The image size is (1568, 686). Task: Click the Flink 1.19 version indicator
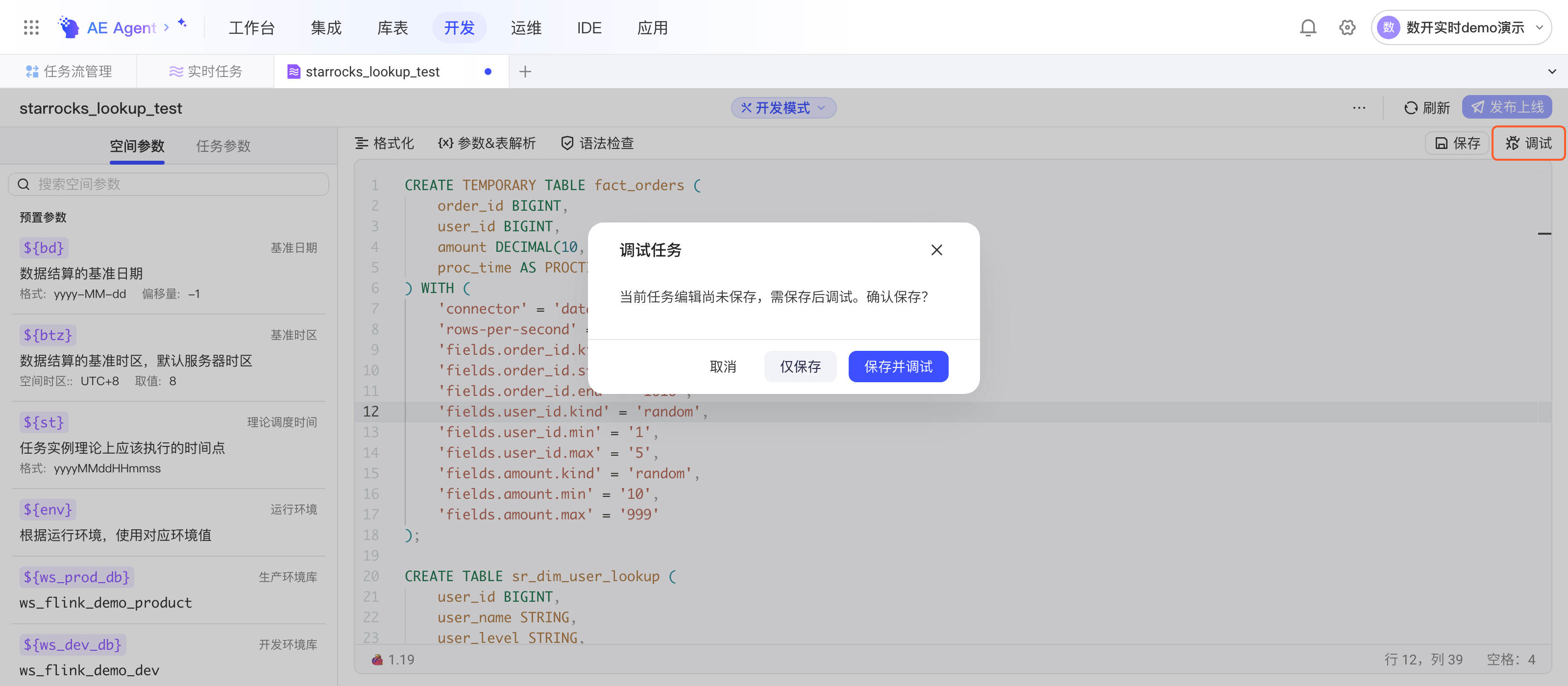393,659
